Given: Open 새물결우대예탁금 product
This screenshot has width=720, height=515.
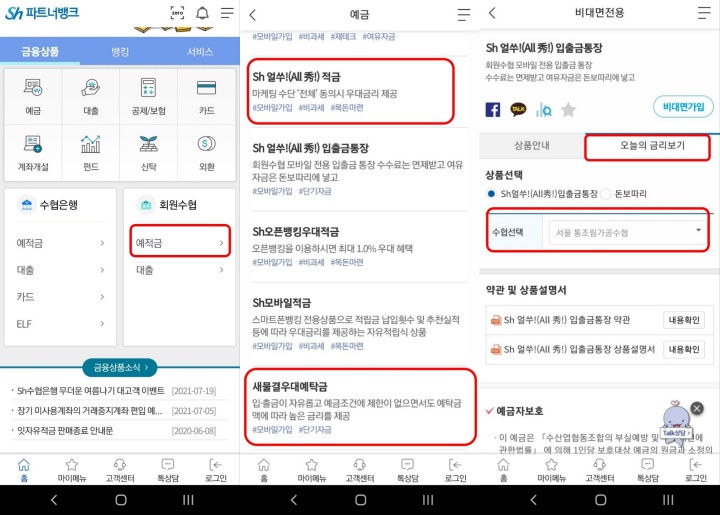Looking at the screenshot, I should click(360, 407).
